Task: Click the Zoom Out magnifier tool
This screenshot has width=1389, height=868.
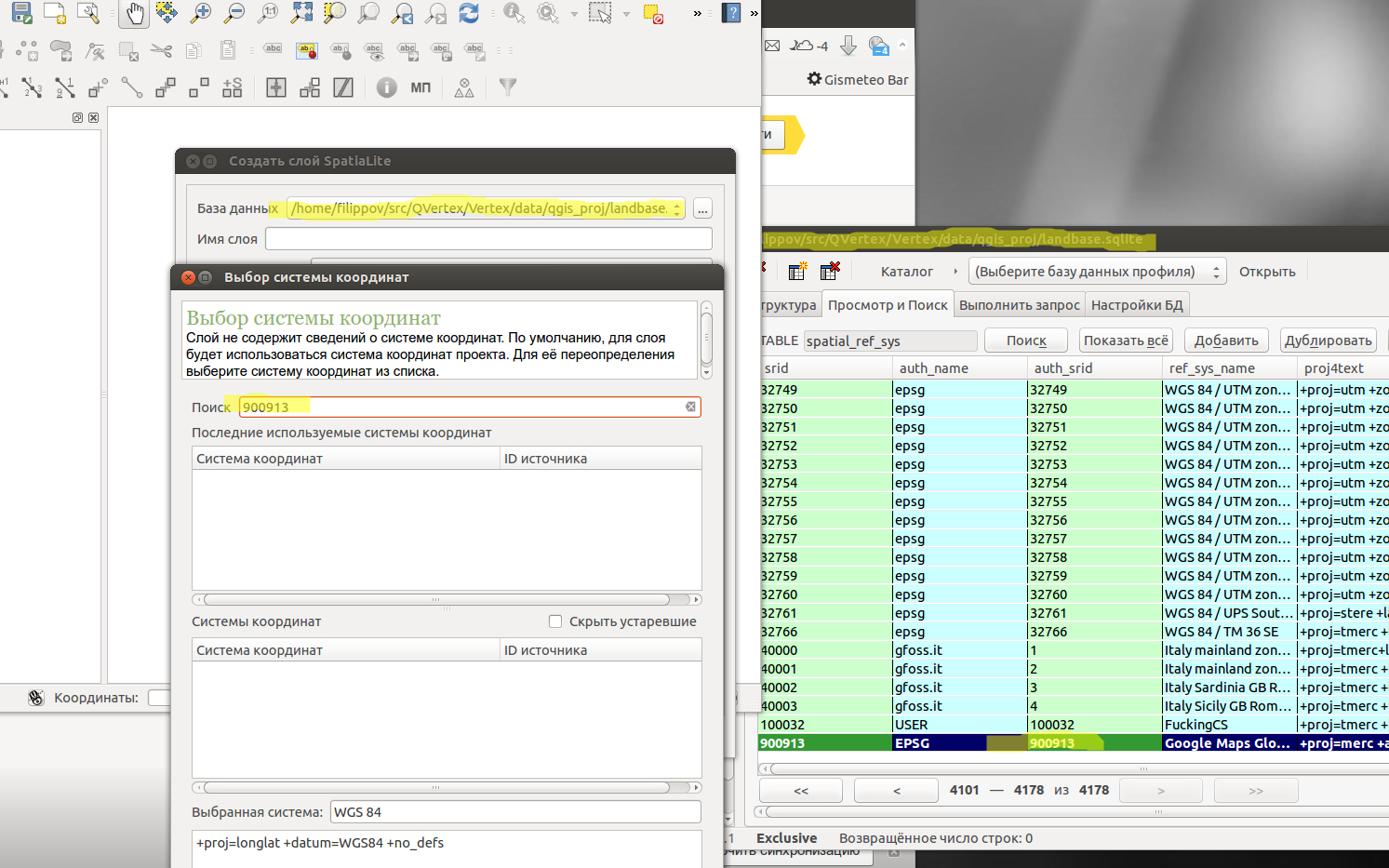Action: (x=234, y=13)
